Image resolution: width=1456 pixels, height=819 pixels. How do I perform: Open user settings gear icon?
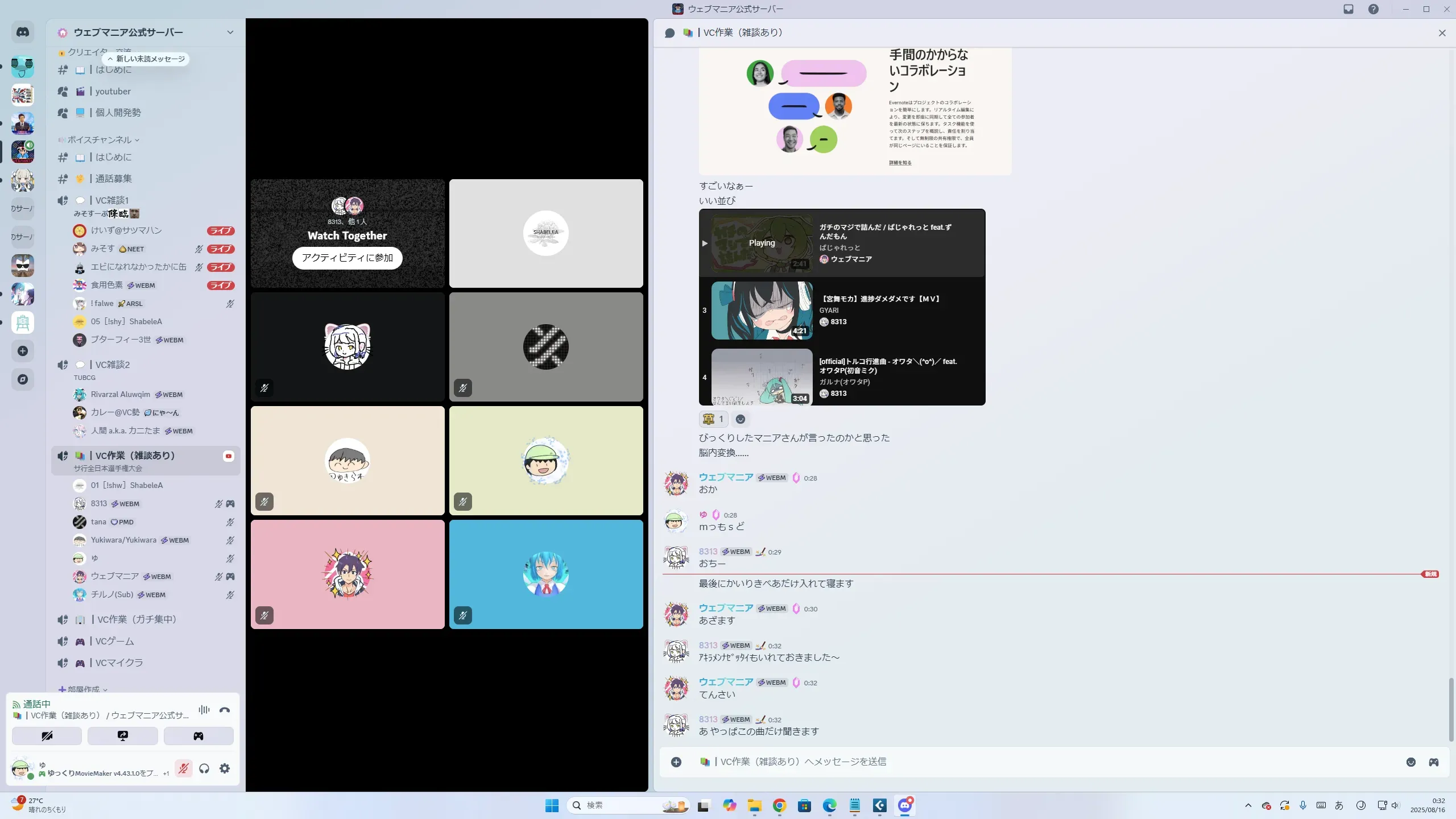point(225,768)
